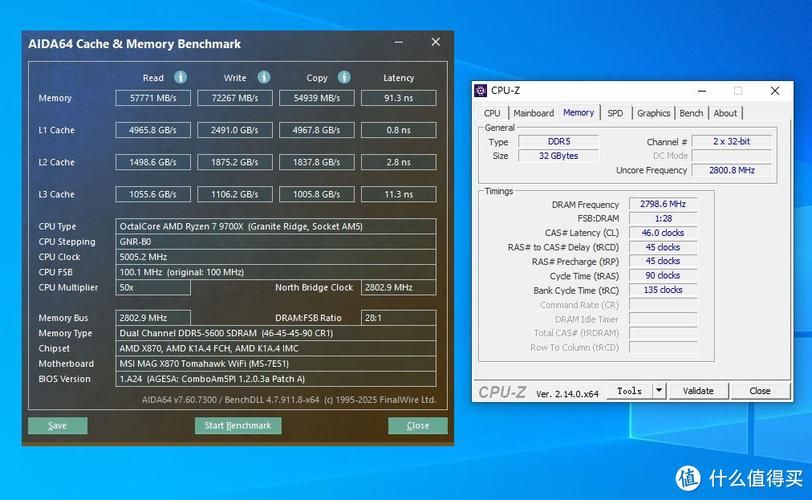The width and height of the screenshot is (812, 500).
Task: Click the Validate button in CPU-Z
Action: (698, 391)
